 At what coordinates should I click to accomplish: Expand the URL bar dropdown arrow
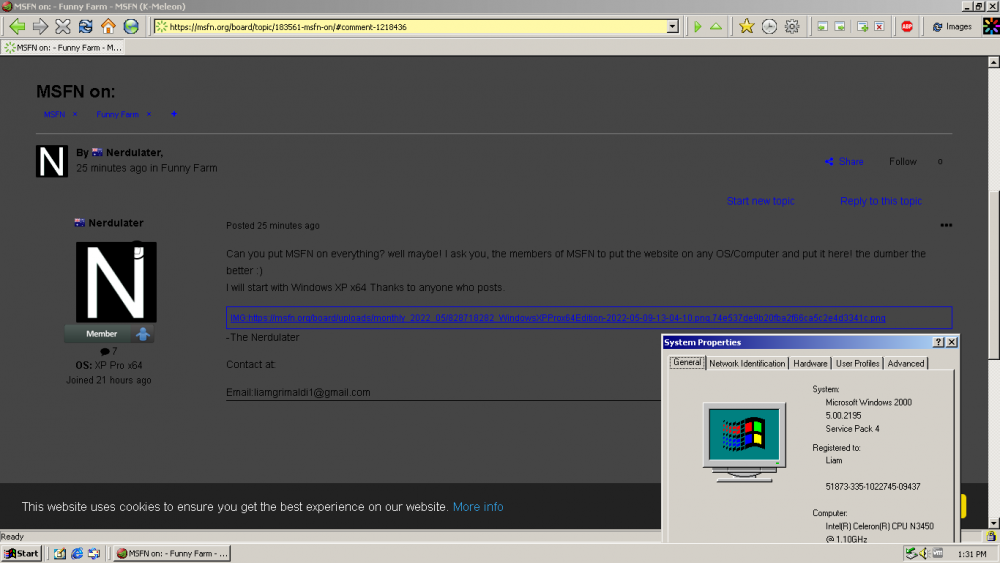tap(672, 27)
